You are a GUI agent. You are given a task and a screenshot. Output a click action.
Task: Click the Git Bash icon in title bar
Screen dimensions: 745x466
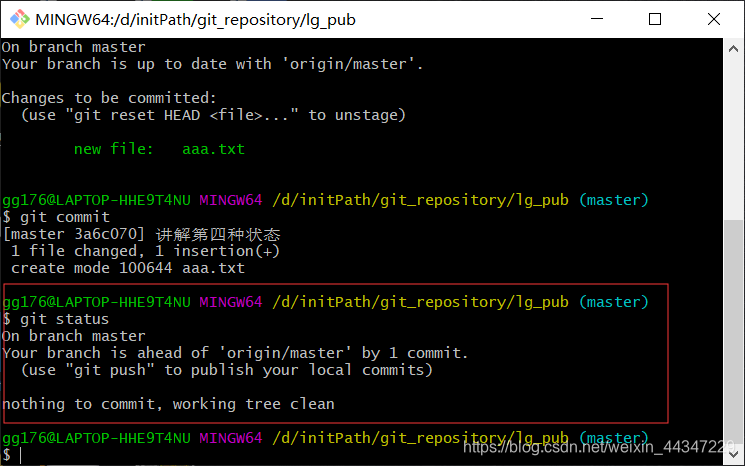pyautogui.click(x=19, y=19)
